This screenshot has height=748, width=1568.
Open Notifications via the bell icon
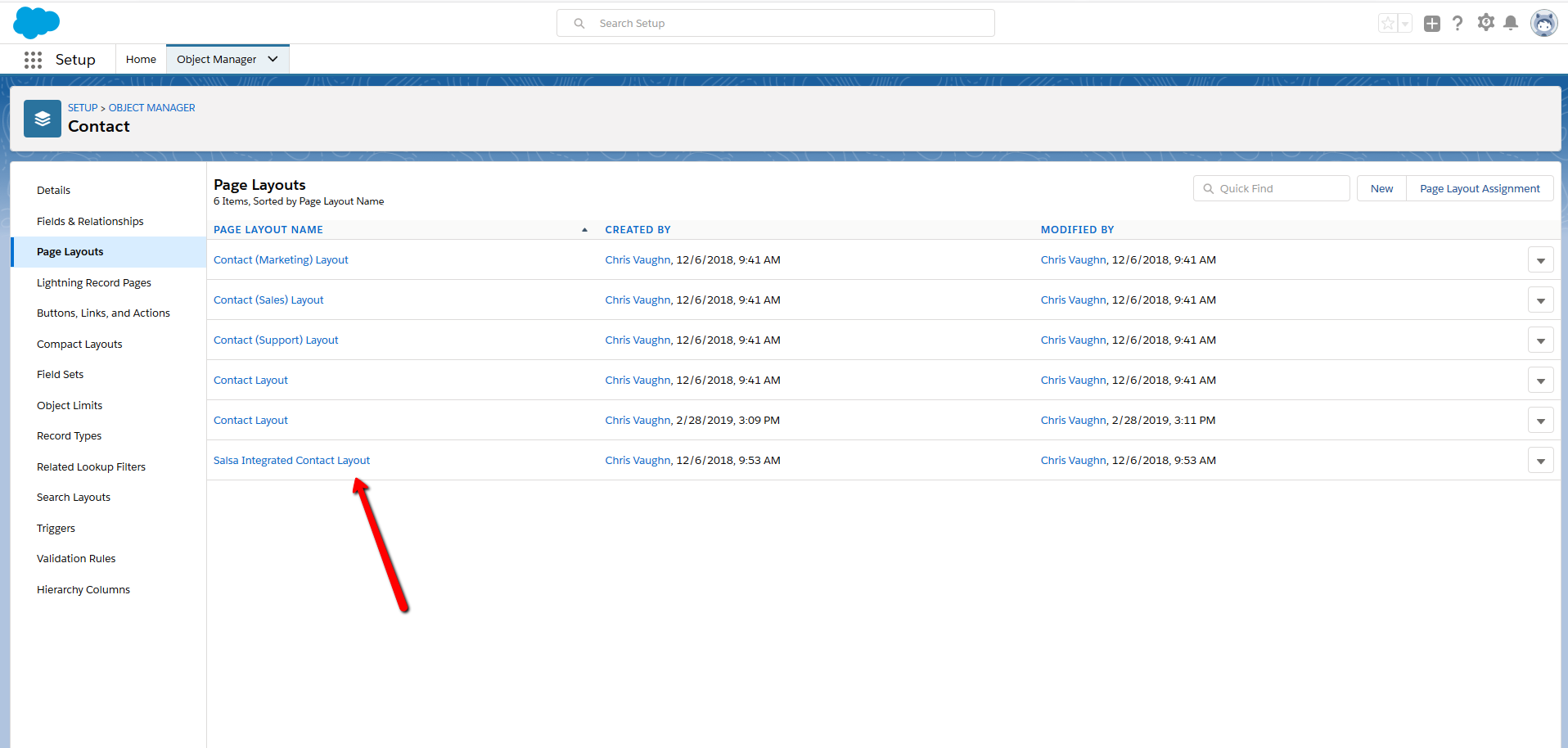point(1511,23)
